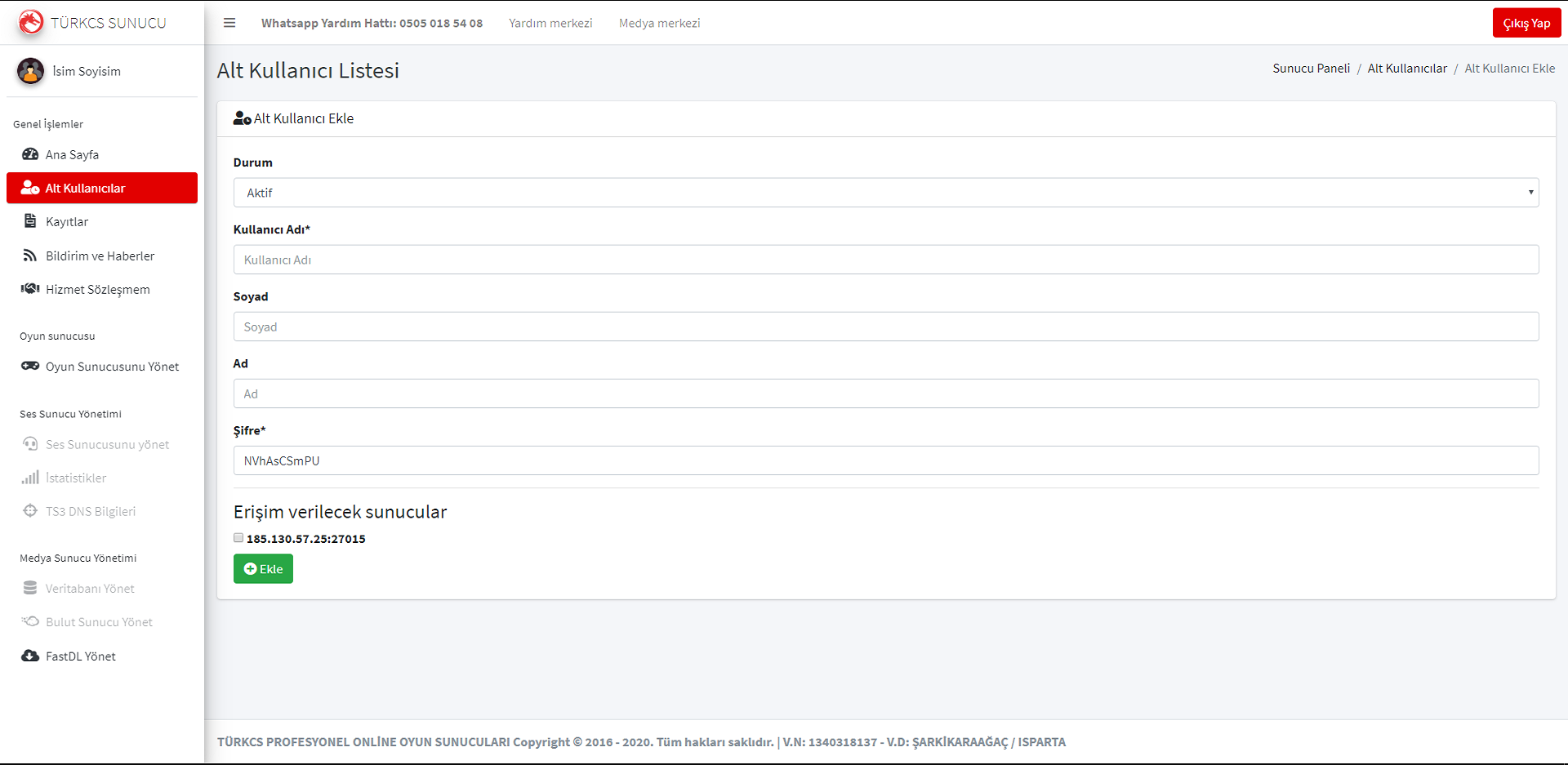The image size is (1568, 765).
Task: Click the cloud download icon for FastDL Yönet
Action: point(30,656)
